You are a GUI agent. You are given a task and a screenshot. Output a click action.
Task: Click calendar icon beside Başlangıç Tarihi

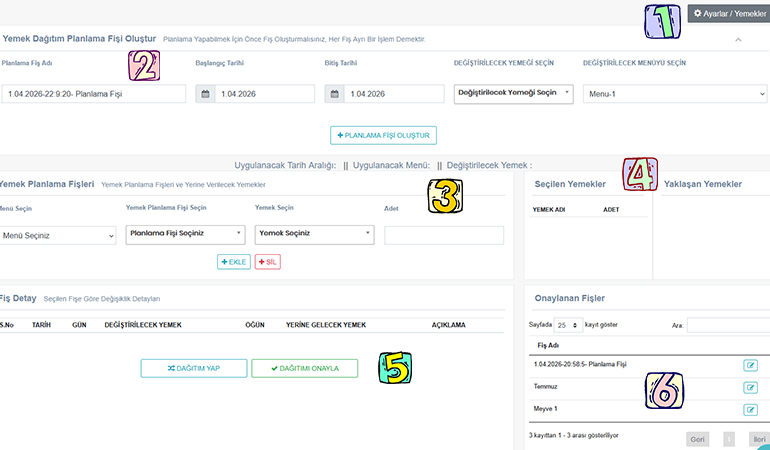pyautogui.click(x=205, y=94)
